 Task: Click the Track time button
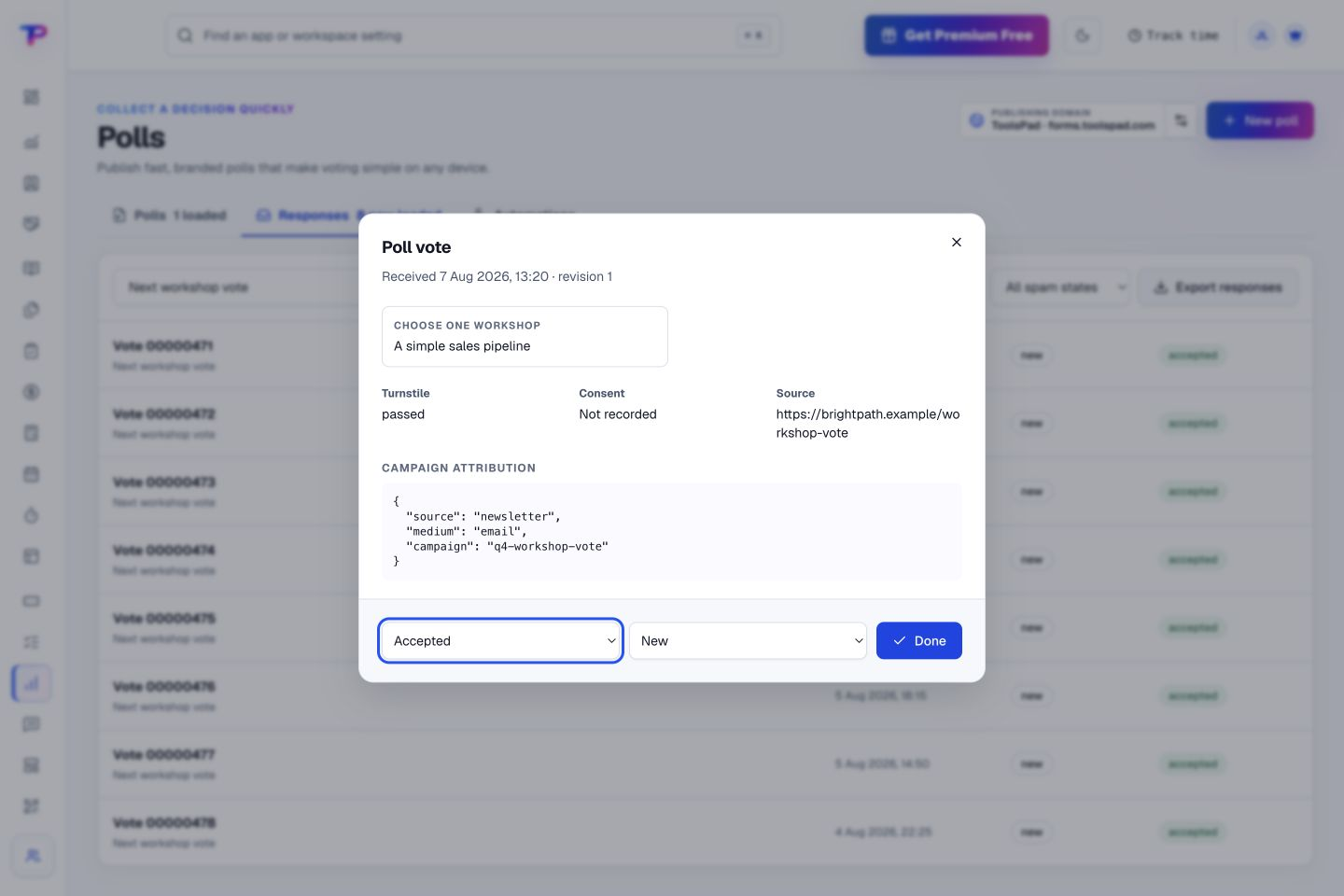click(1173, 35)
